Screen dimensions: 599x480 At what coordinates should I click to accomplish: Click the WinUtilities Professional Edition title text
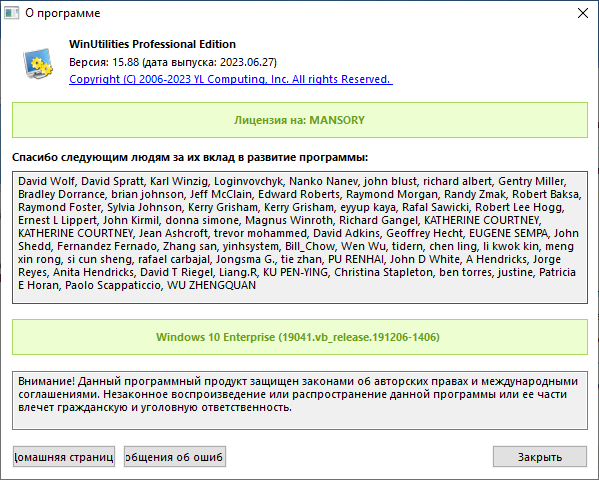pyautogui.click(x=152, y=44)
